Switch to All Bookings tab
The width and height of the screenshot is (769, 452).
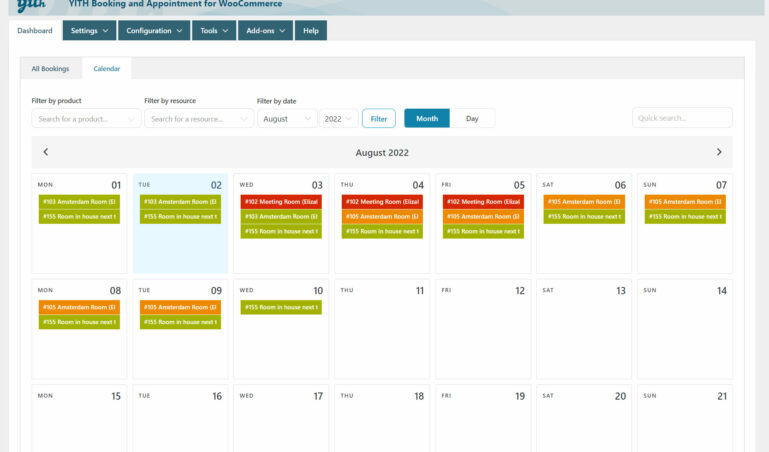[x=51, y=69]
